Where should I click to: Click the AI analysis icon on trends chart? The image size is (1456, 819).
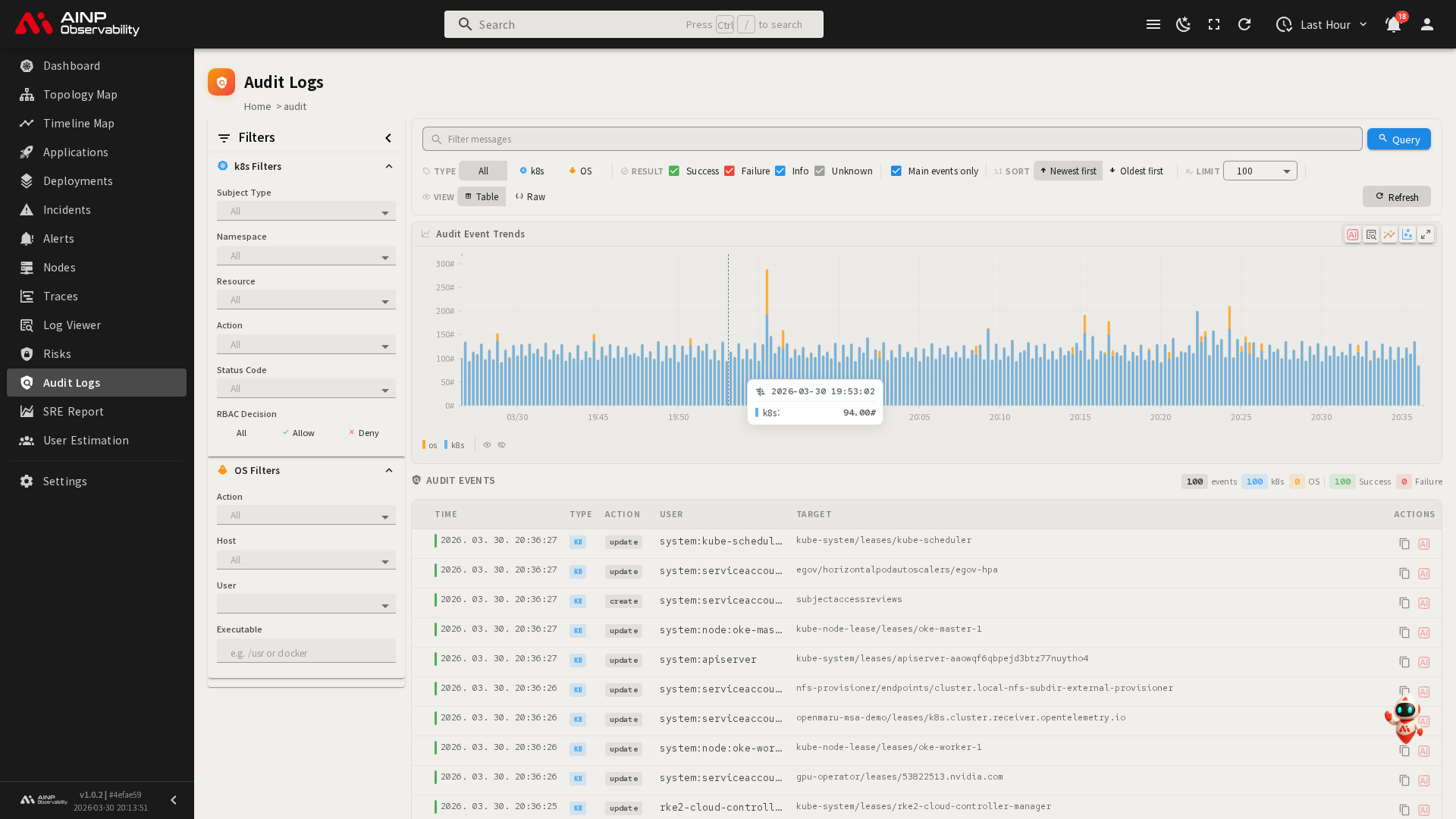[1352, 234]
